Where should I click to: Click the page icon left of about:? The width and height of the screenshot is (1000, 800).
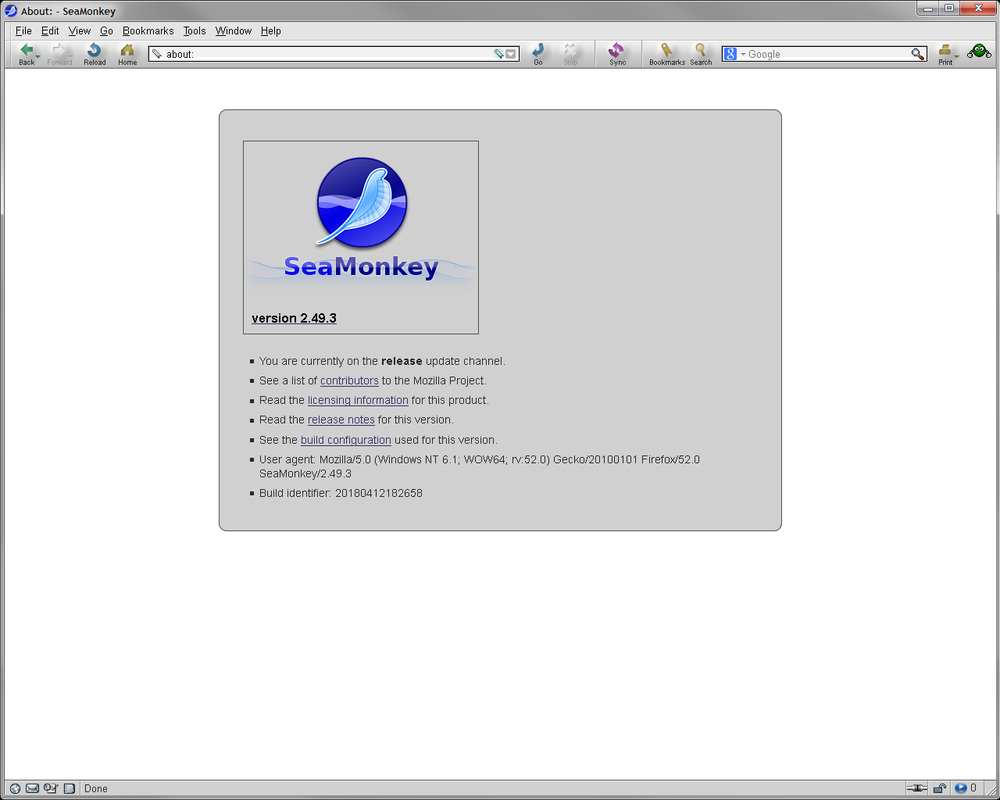[157, 54]
